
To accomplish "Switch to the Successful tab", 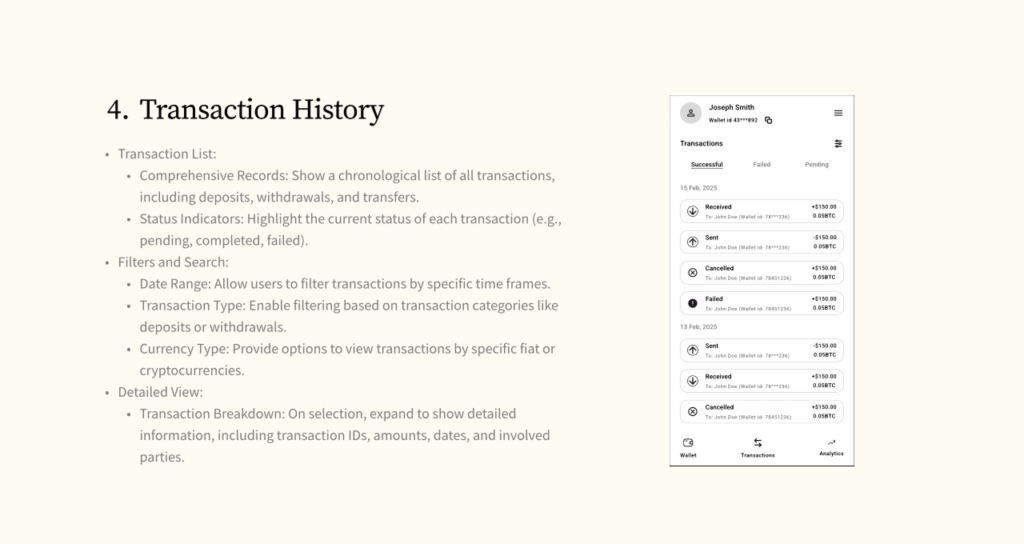I will pos(706,164).
